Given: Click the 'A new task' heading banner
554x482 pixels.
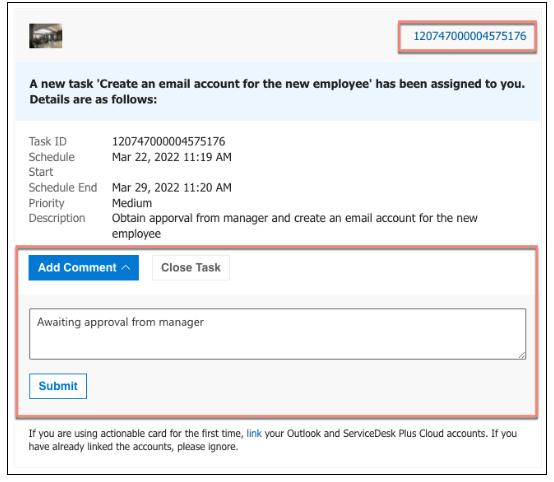Looking at the screenshot, I should (x=277, y=92).
